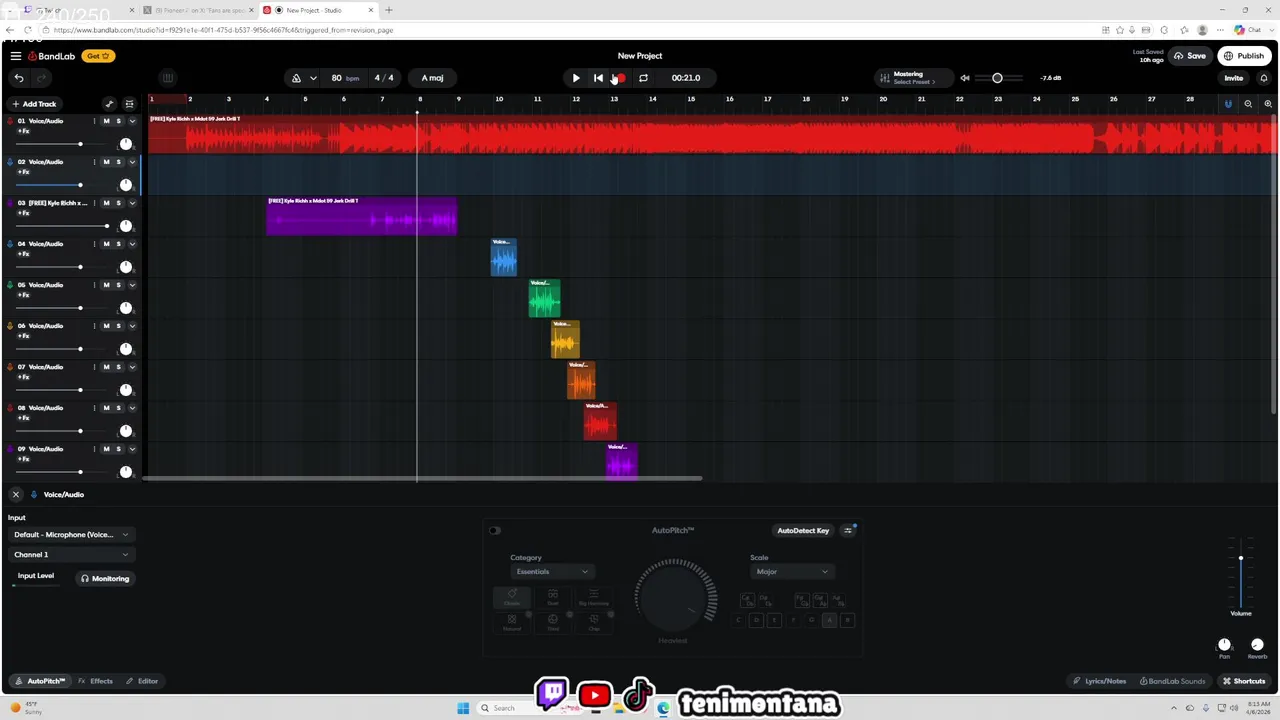Toggle headphone Monitoring
The height and width of the screenshot is (720, 1280).
(105, 578)
